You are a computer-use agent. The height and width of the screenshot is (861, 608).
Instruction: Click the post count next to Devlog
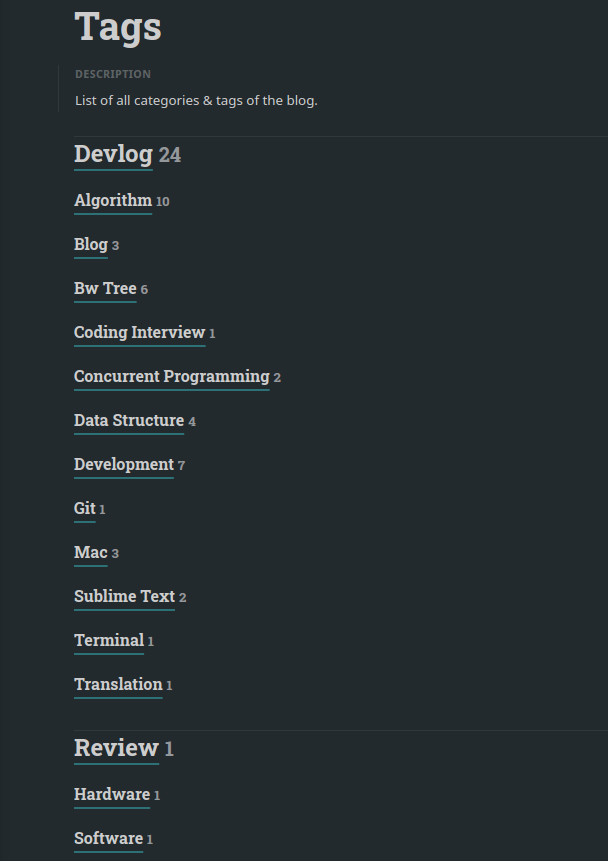pyautogui.click(x=169, y=155)
